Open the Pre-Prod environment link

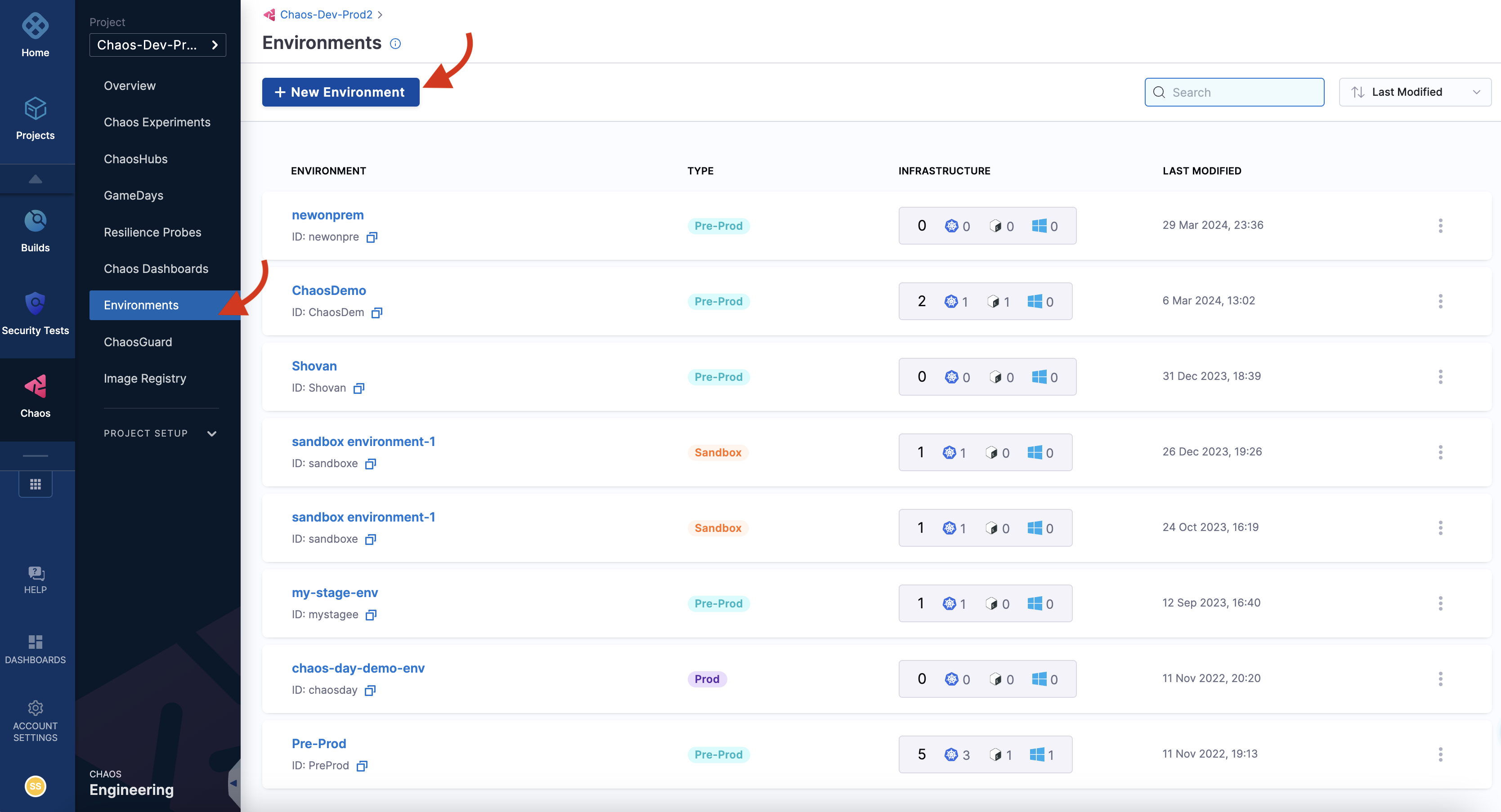pos(319,744)
